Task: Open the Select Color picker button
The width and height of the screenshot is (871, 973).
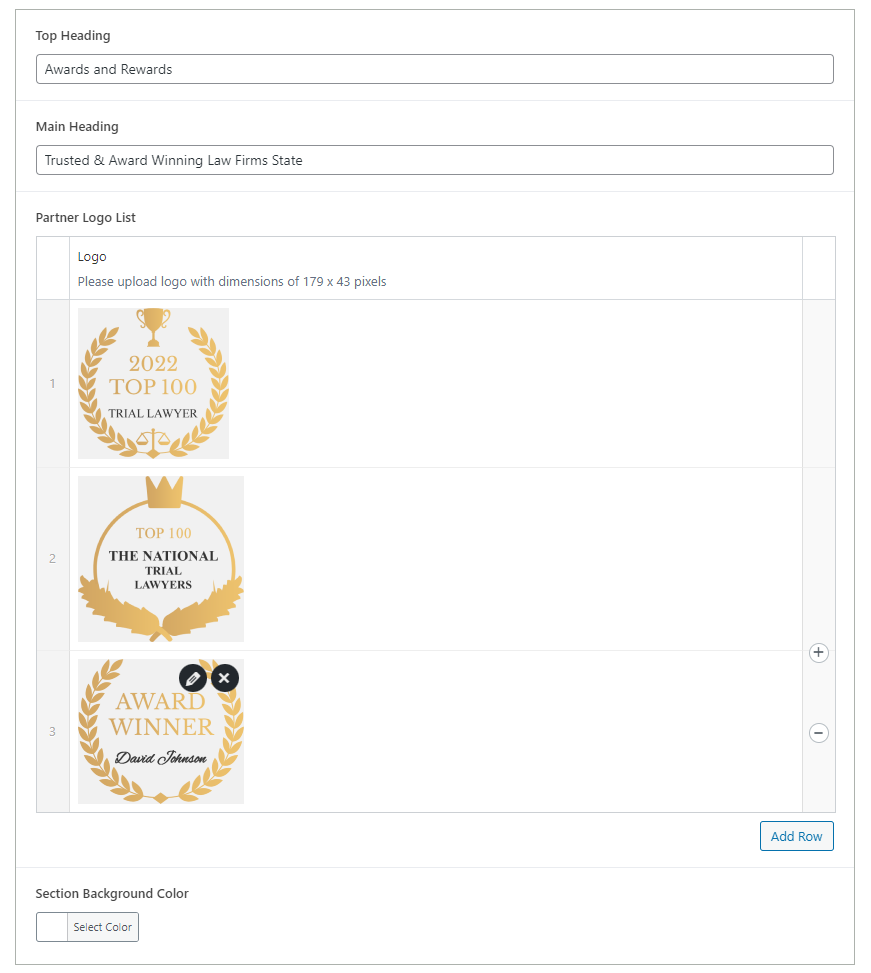Action: pyautogui.click(x=103, y=927)
